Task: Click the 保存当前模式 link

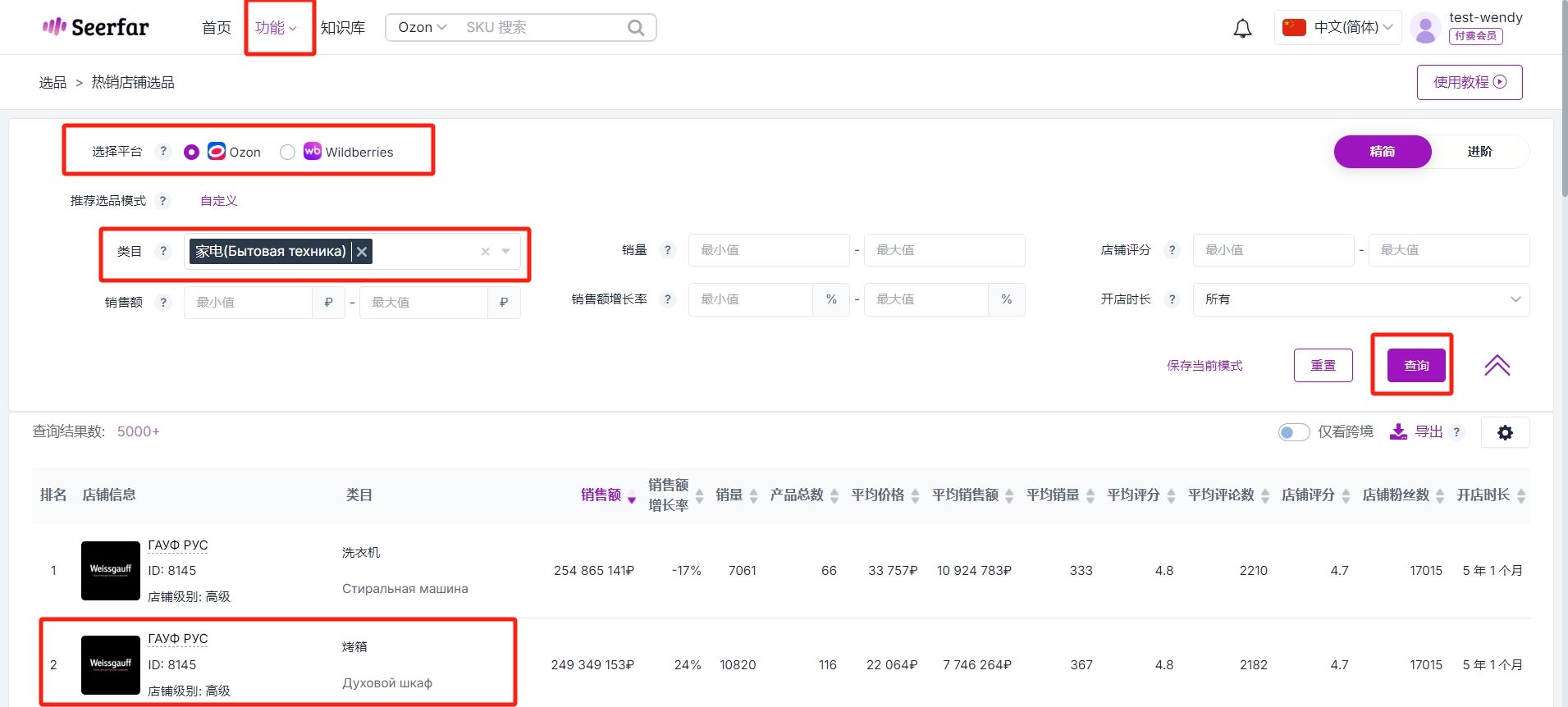Action: 1205,366
